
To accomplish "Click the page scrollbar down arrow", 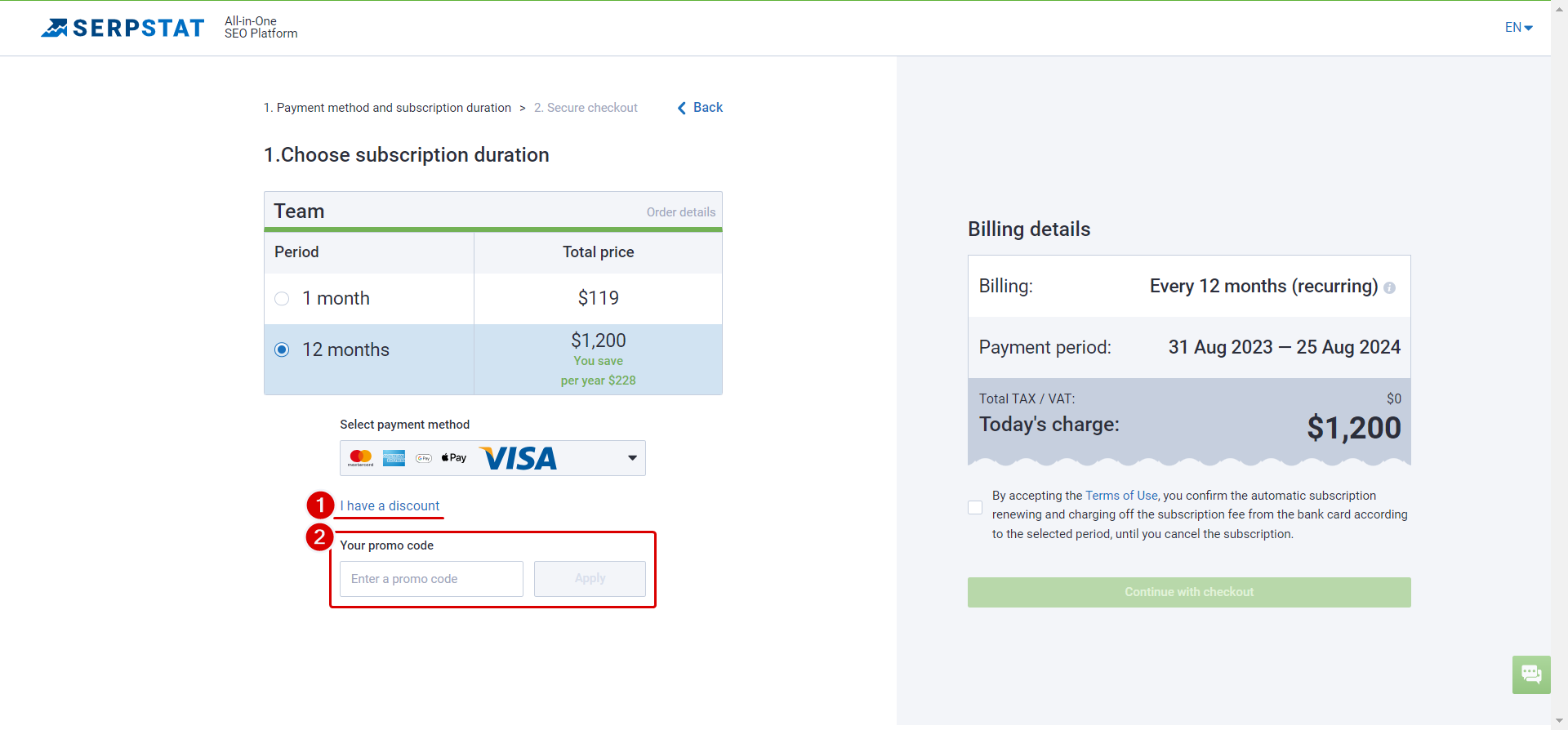I will [1560, 721].
